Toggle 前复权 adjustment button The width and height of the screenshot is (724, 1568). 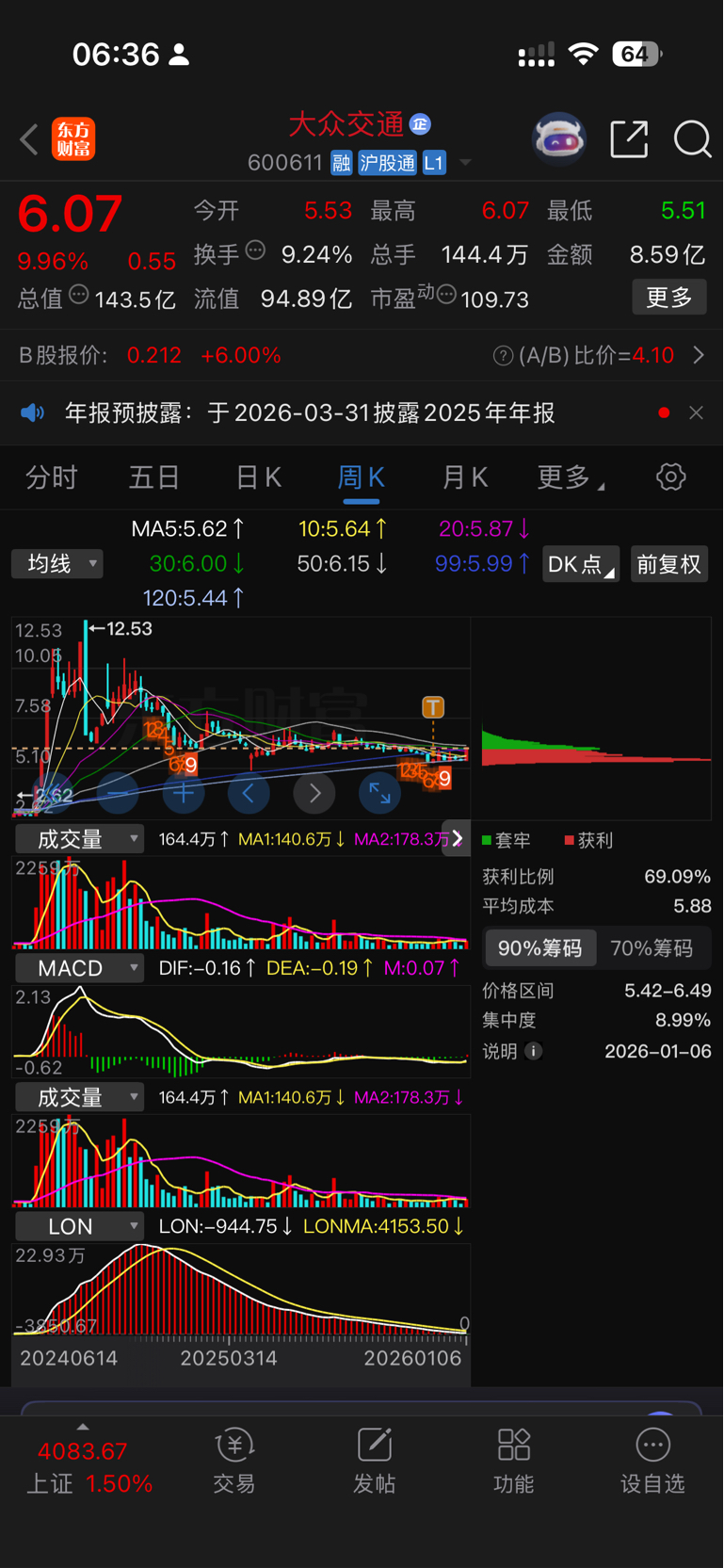(669, 564)
